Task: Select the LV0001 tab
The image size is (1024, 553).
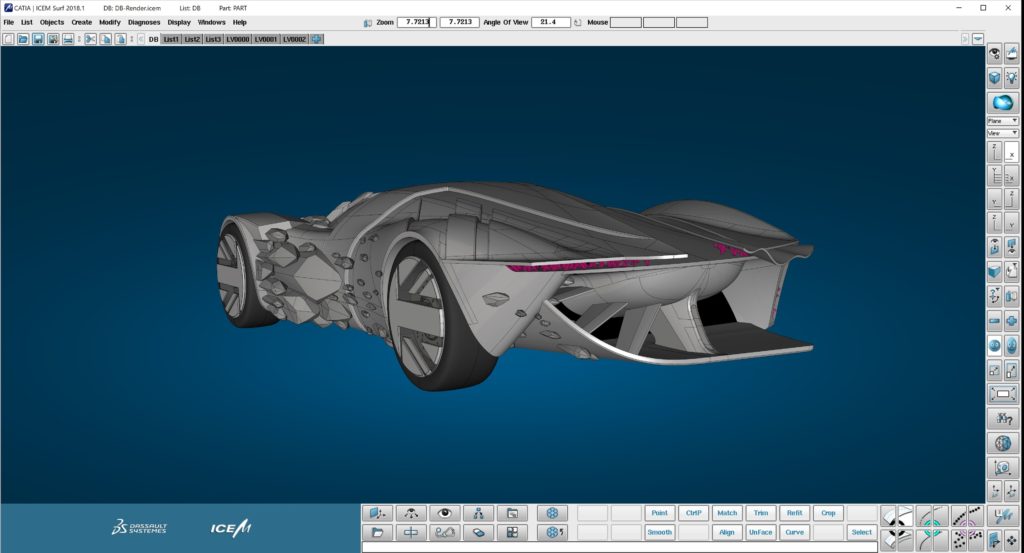Action: pos(265,39)
